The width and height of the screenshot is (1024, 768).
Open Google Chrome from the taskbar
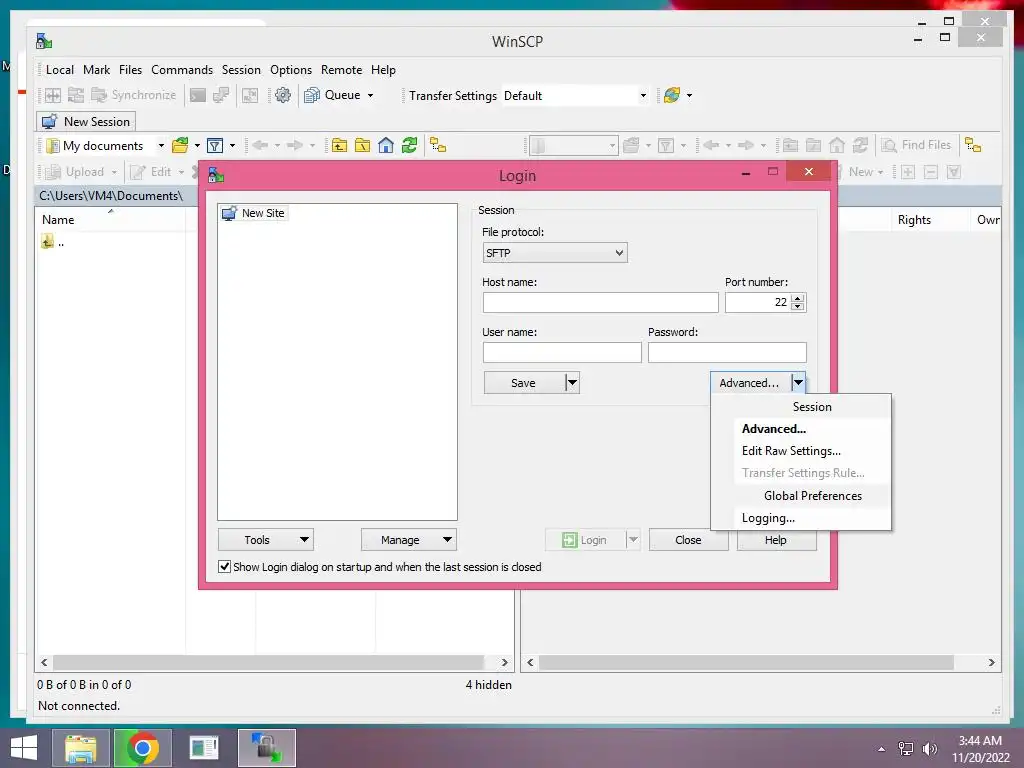pyautogui.click(x=142, y=748)
